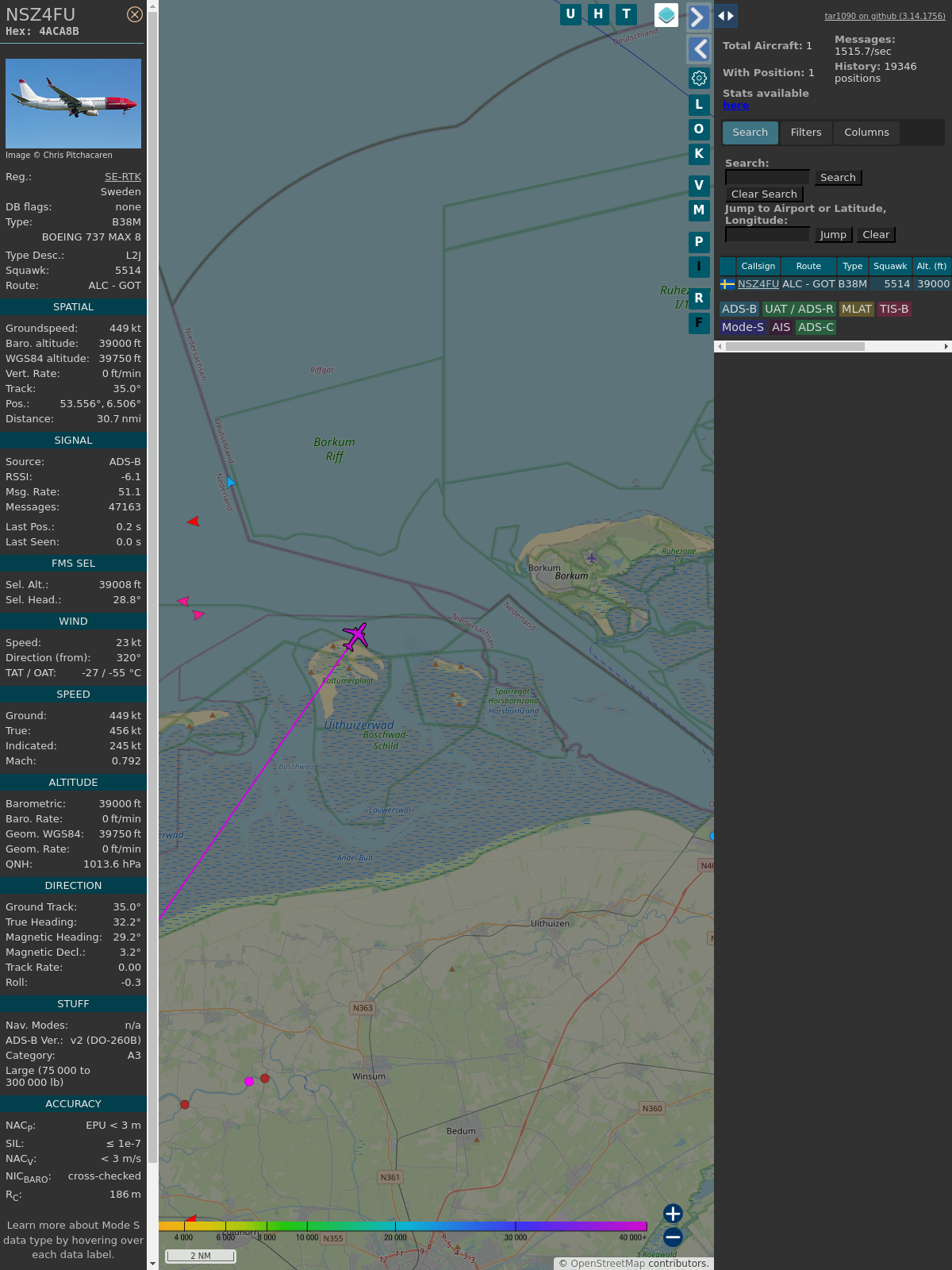
Task: Sort table by Route column
Action: (x=808, y=267)
